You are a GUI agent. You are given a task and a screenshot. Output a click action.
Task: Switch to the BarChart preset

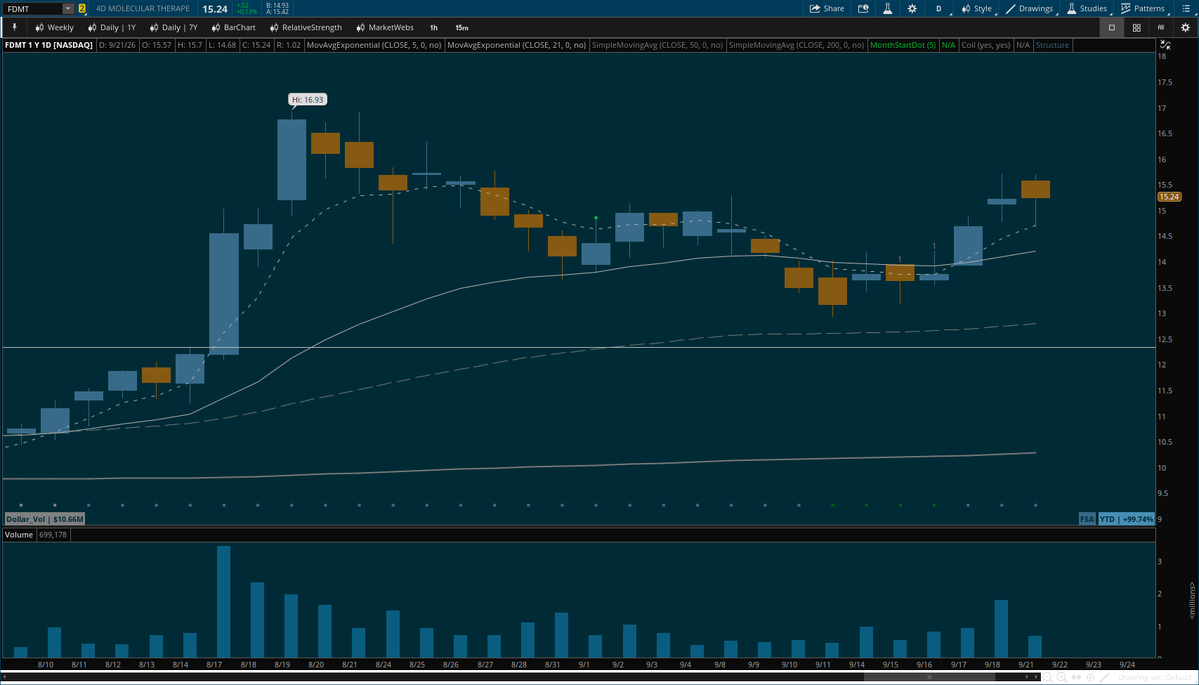click(234, 28)
